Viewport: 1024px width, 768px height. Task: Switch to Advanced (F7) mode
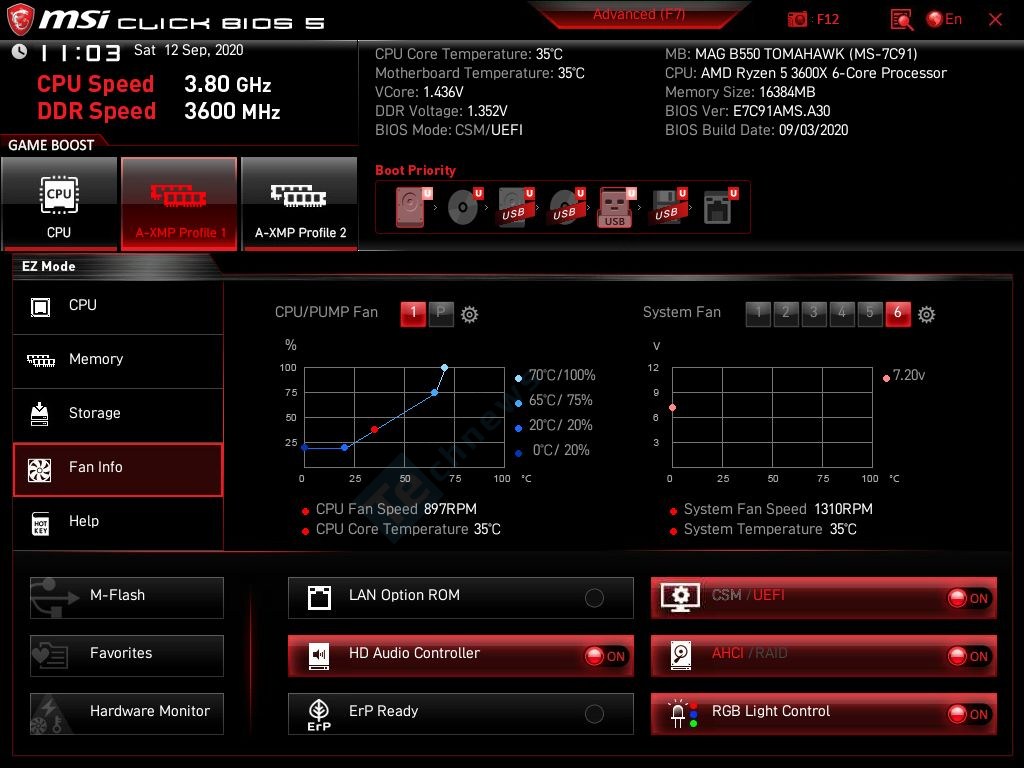tap(639, 14)
